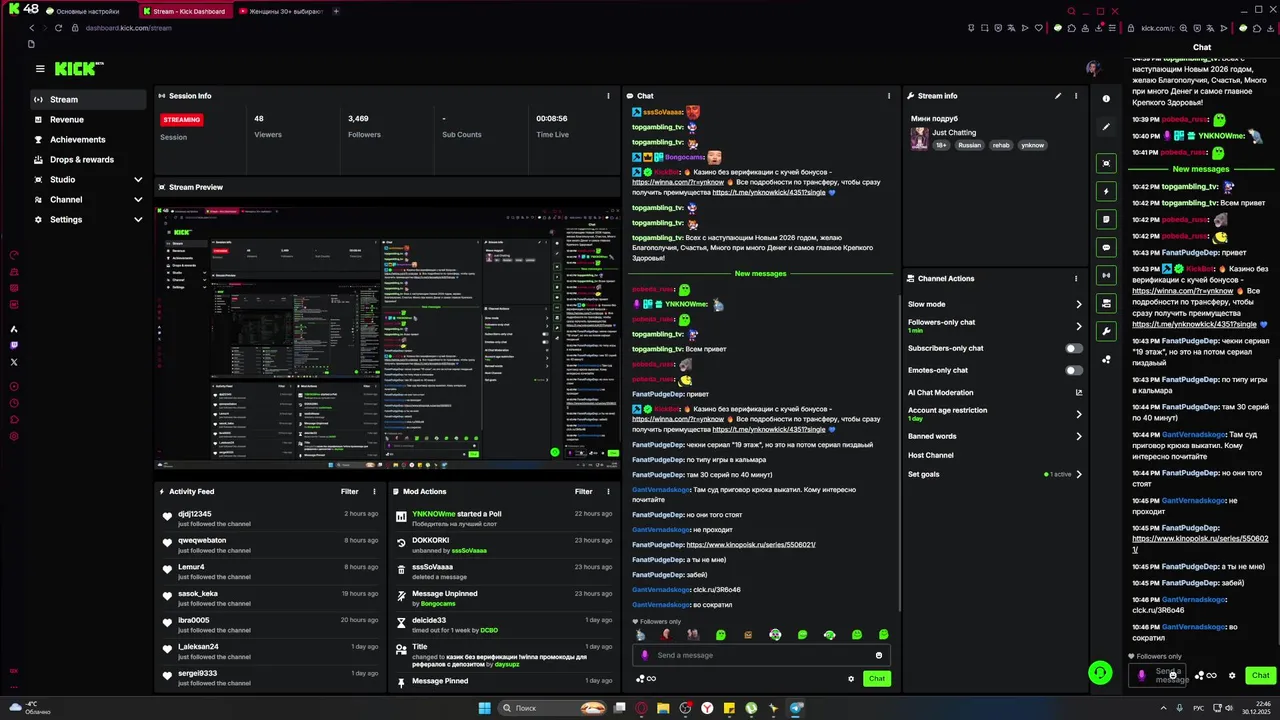Click the info icon in side toolbar

click(1106, 99)
